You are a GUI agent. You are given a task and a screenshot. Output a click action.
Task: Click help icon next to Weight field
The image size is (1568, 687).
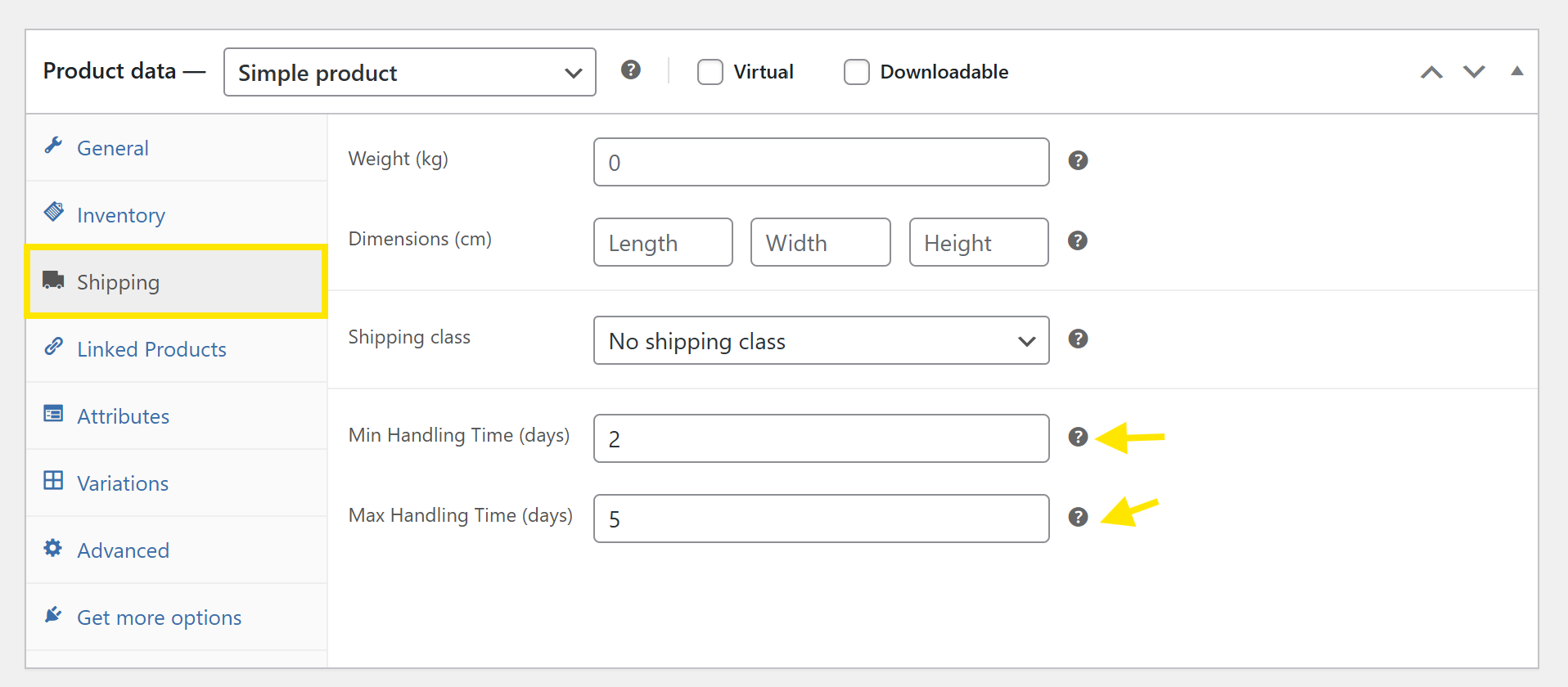point(1078,161)
